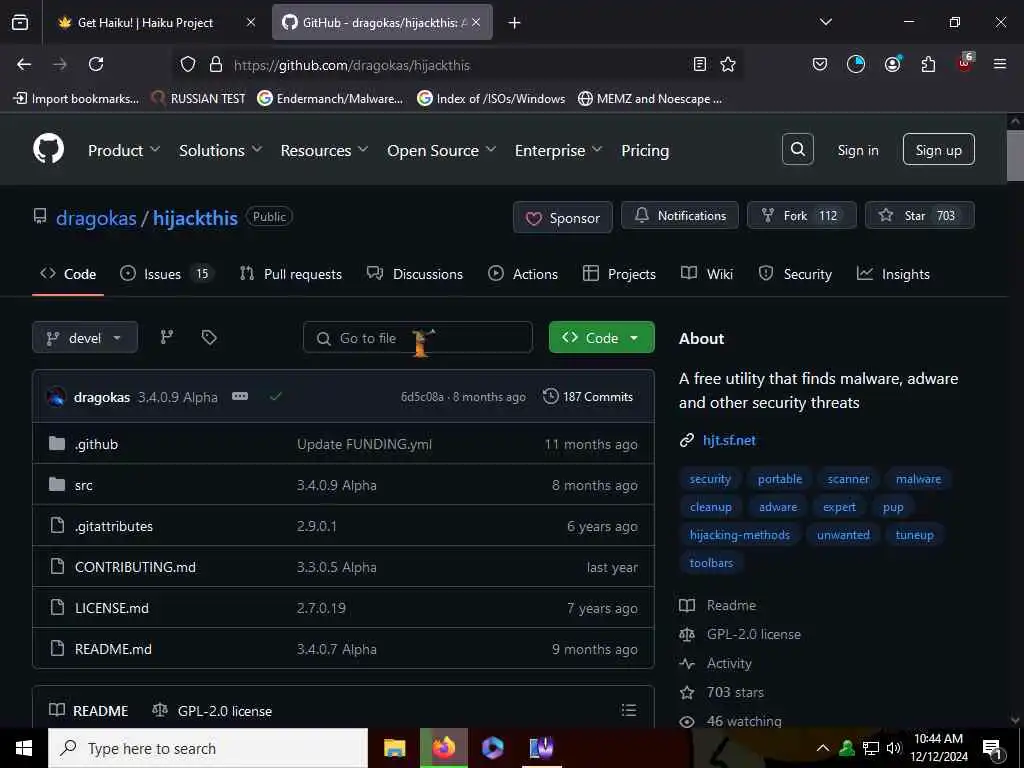Bookmark this page with the star icon
1024x768 pixels.
(728, 64)
